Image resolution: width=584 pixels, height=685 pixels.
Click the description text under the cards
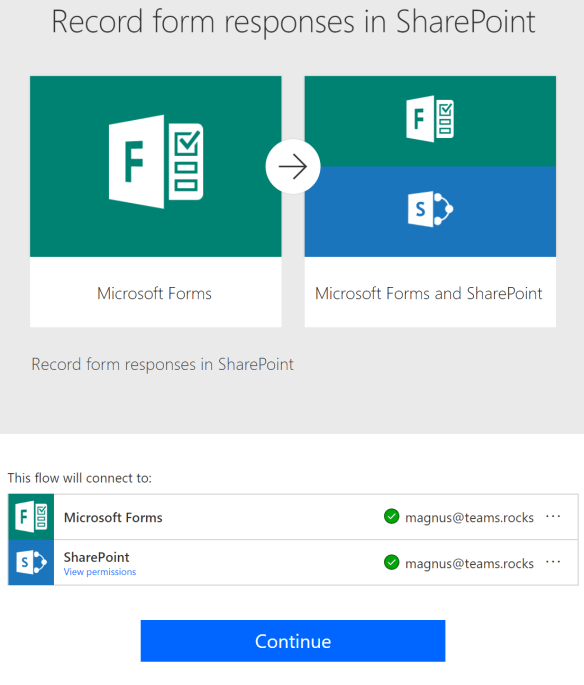coord(162,364)
